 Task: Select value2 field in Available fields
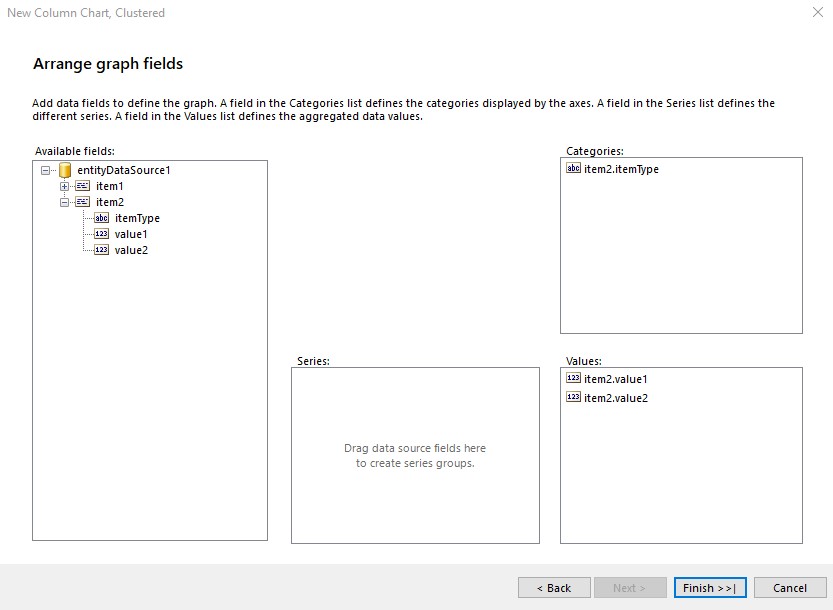pos(131,250)
